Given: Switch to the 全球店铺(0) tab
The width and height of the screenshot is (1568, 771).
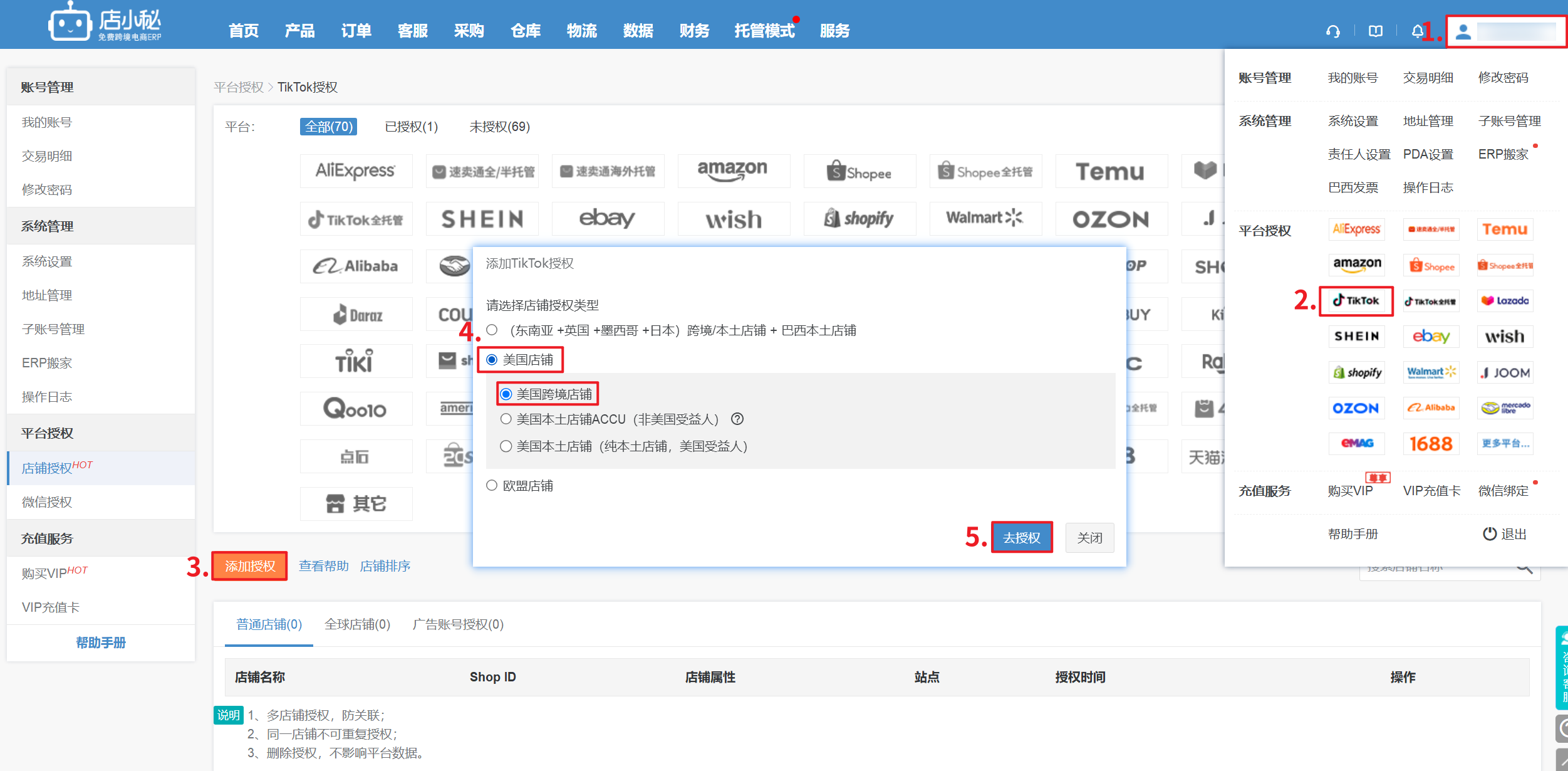Looking at the screenshot, I should tap(357, 624).
